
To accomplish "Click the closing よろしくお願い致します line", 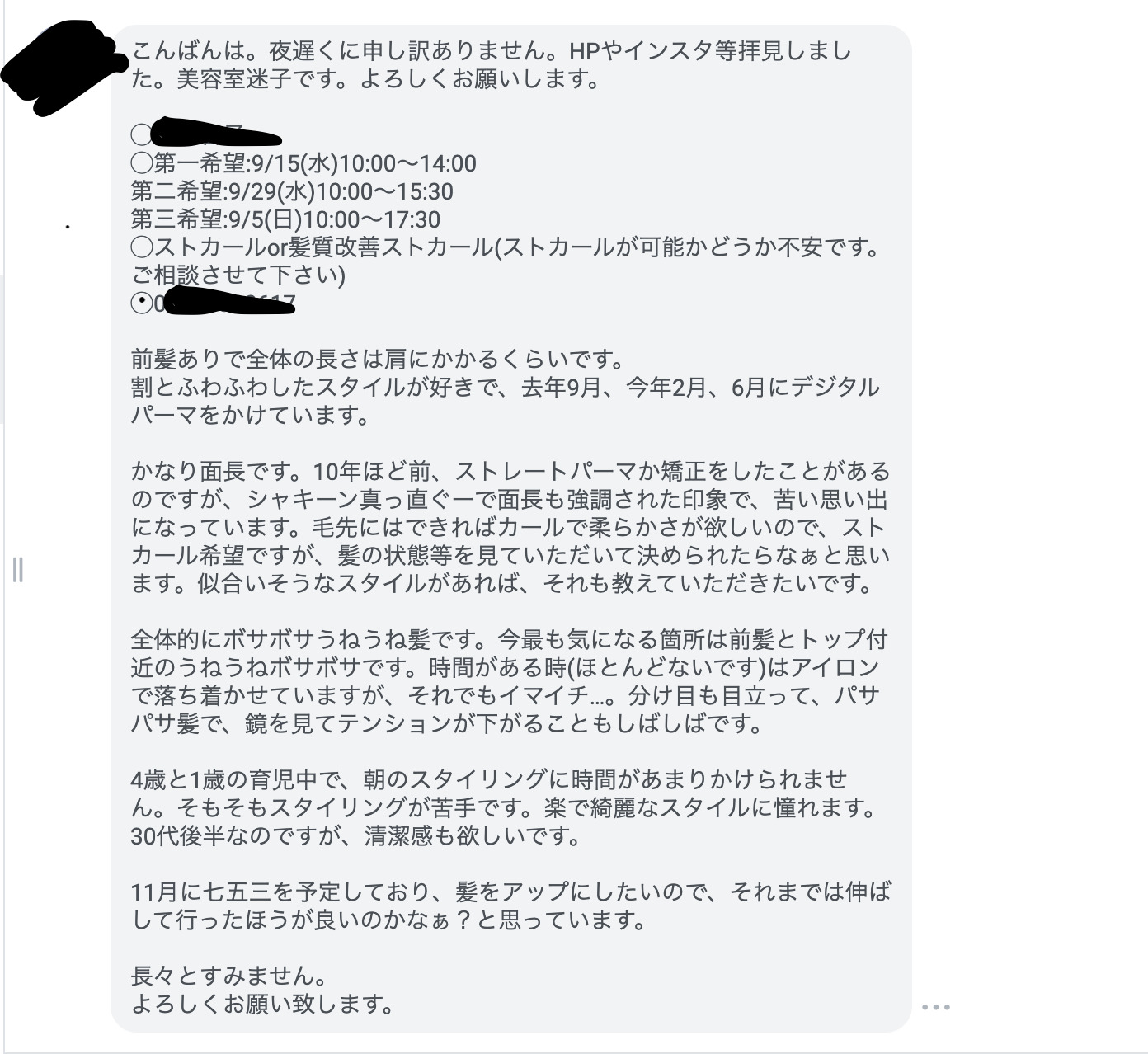I will [262, 1004].
